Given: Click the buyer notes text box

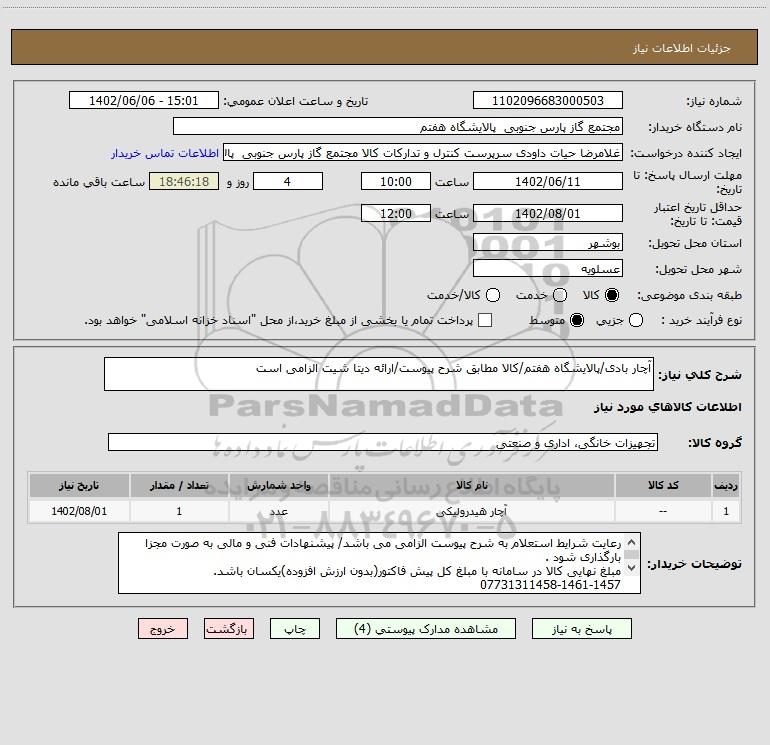Looking at the screenshot, I should coord(379,563).
